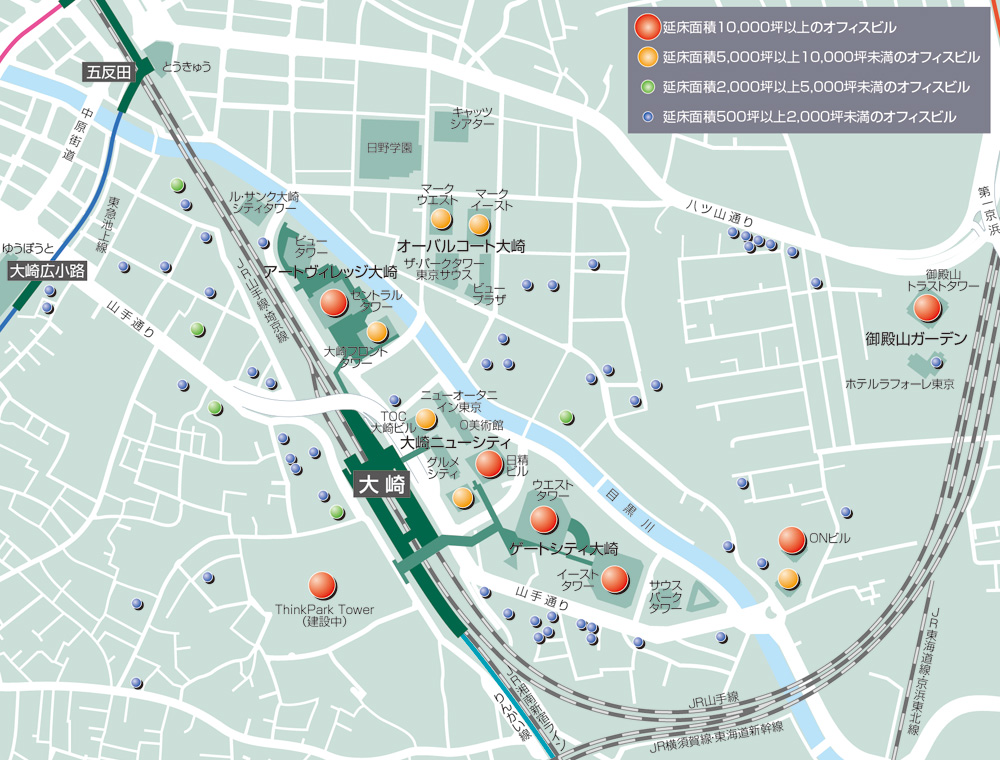Viewport: 1000px width, 760px height.
Task: Click the red legend icon for 10,000坪以上
Action: click(647, 27)
